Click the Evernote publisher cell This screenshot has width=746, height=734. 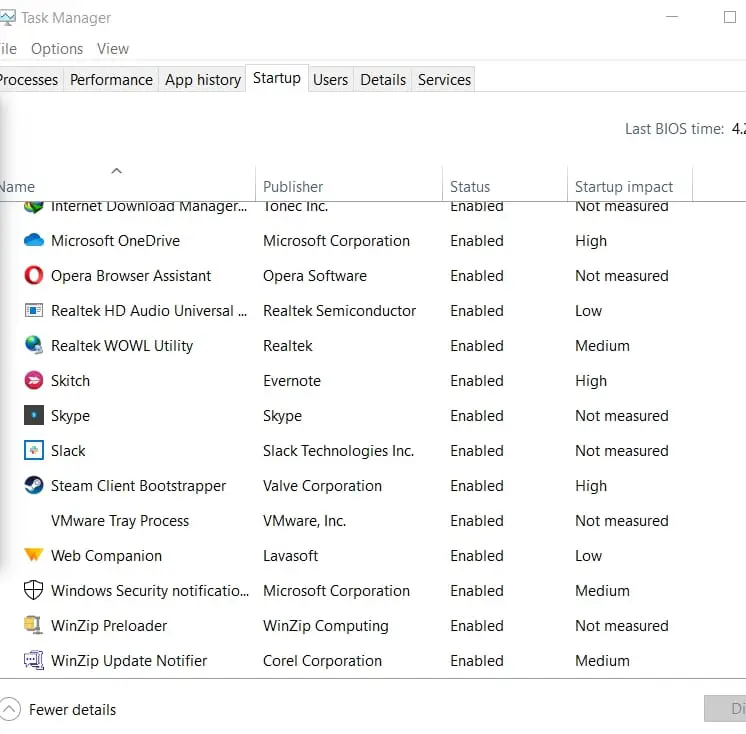[292, 381]
